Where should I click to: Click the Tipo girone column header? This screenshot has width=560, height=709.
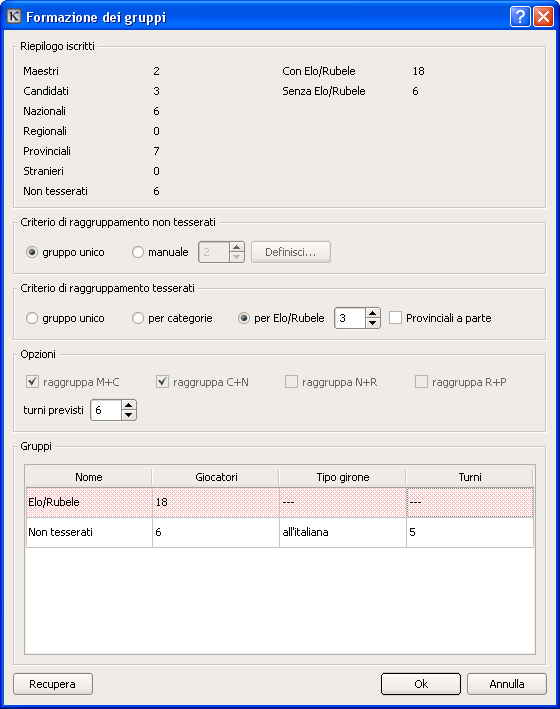[x=342, y=477]
